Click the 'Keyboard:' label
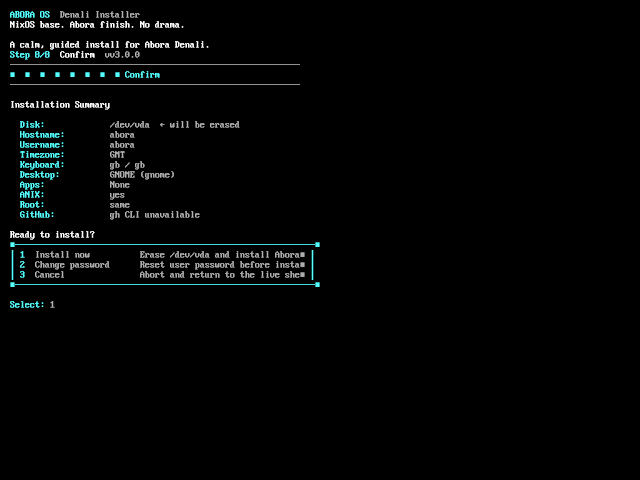Screen dimensions: 640x480 coord(42,165)
